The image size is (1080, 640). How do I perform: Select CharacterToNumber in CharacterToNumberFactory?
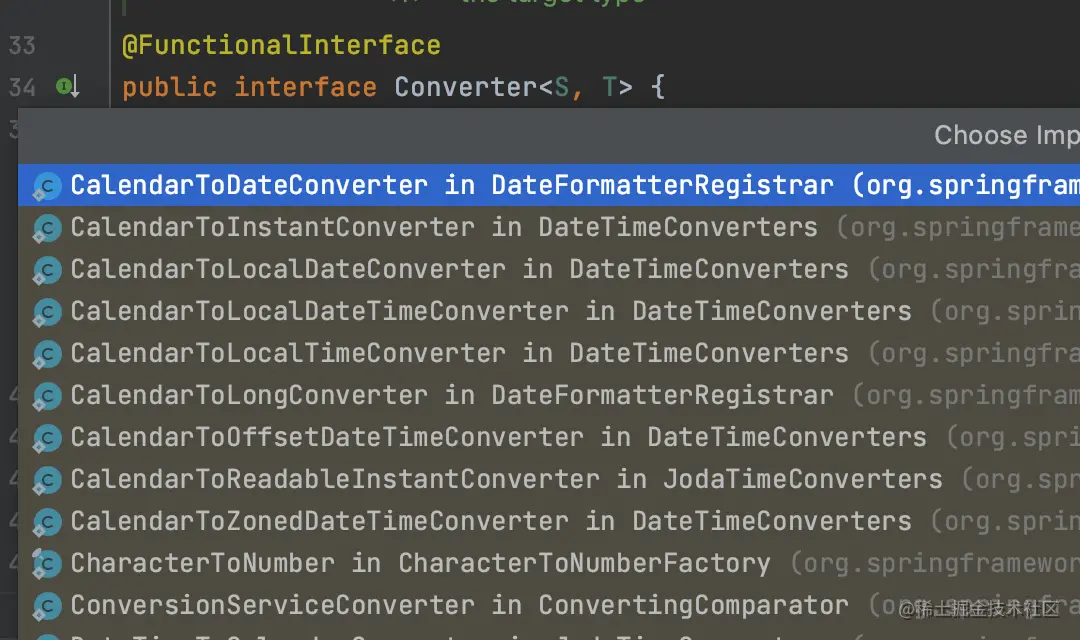[x=549, y=563]
